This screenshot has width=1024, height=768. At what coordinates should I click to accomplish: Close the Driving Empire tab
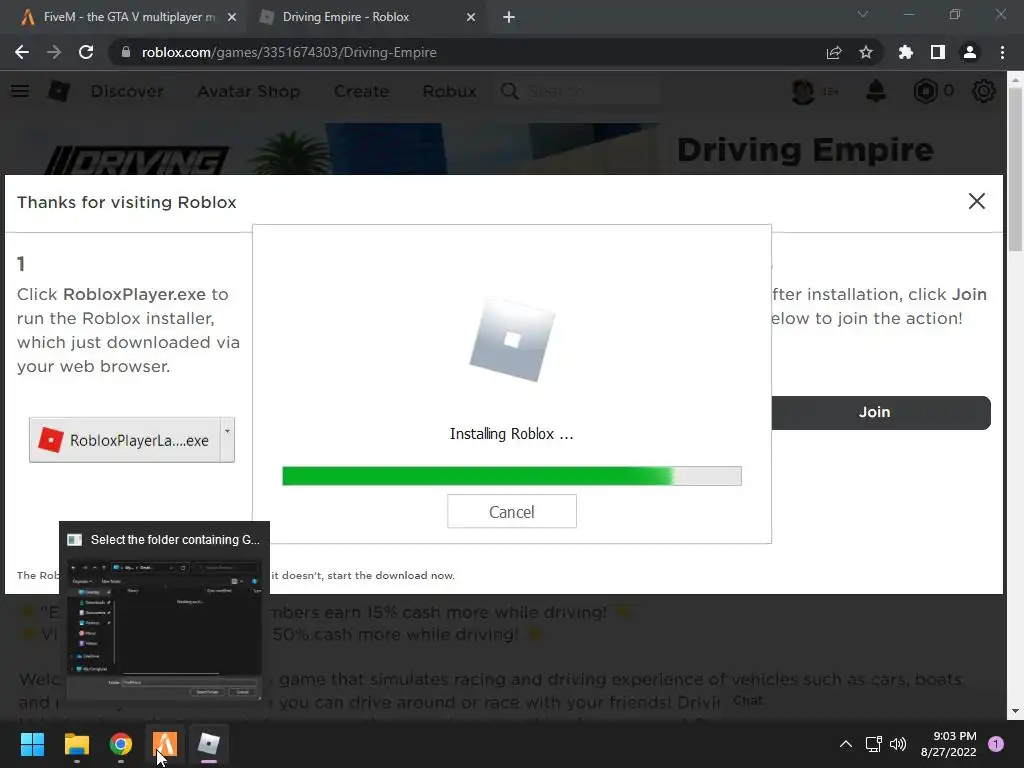coord(471,17)
